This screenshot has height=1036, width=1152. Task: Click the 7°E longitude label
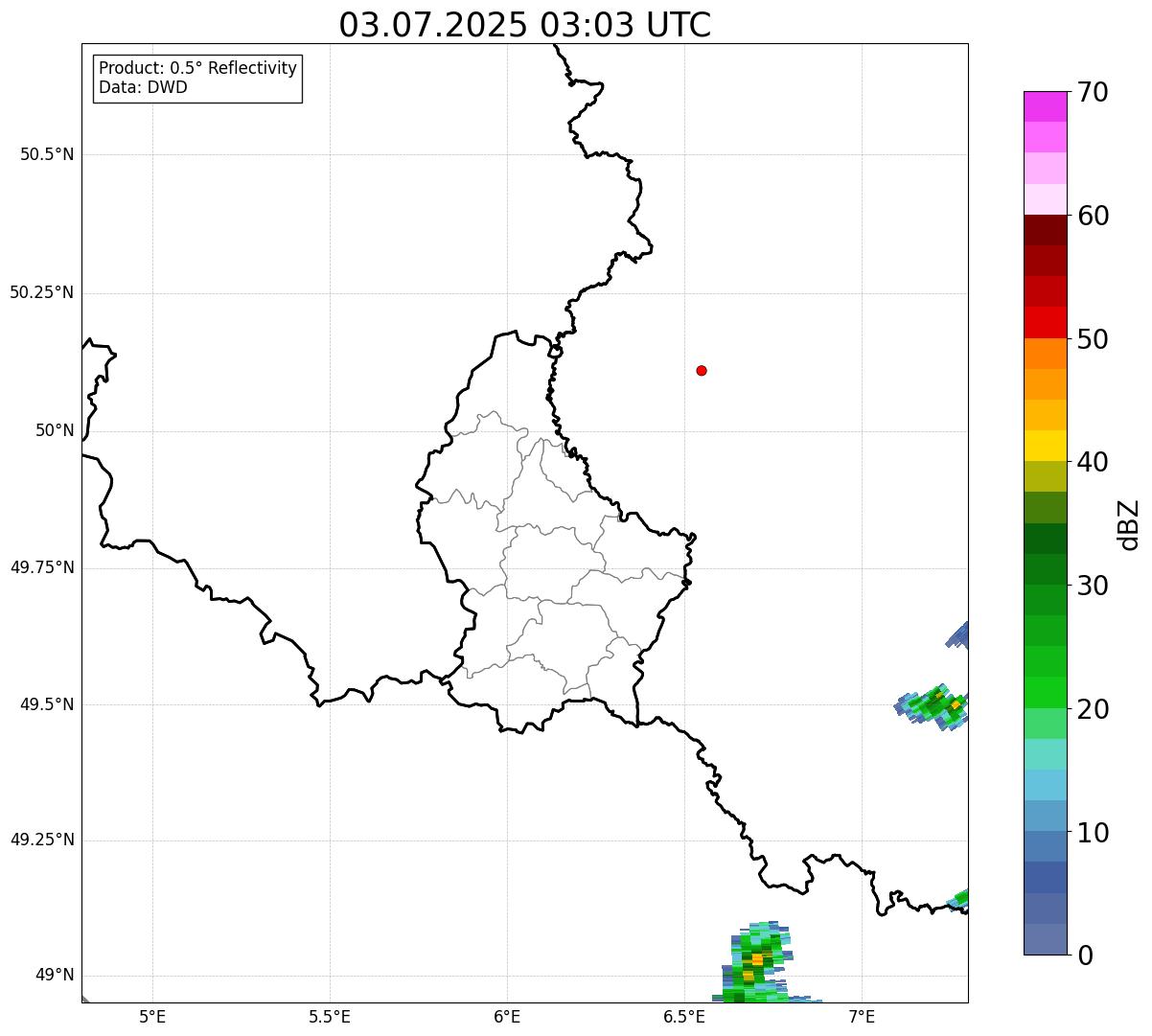tap(862, 1016)
